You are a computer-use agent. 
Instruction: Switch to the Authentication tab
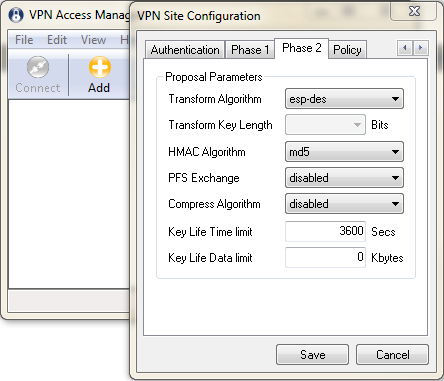tap(185, 50)
